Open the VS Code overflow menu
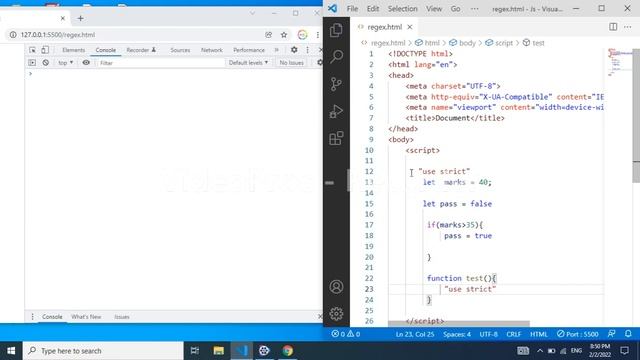 (x=474, y=9)
